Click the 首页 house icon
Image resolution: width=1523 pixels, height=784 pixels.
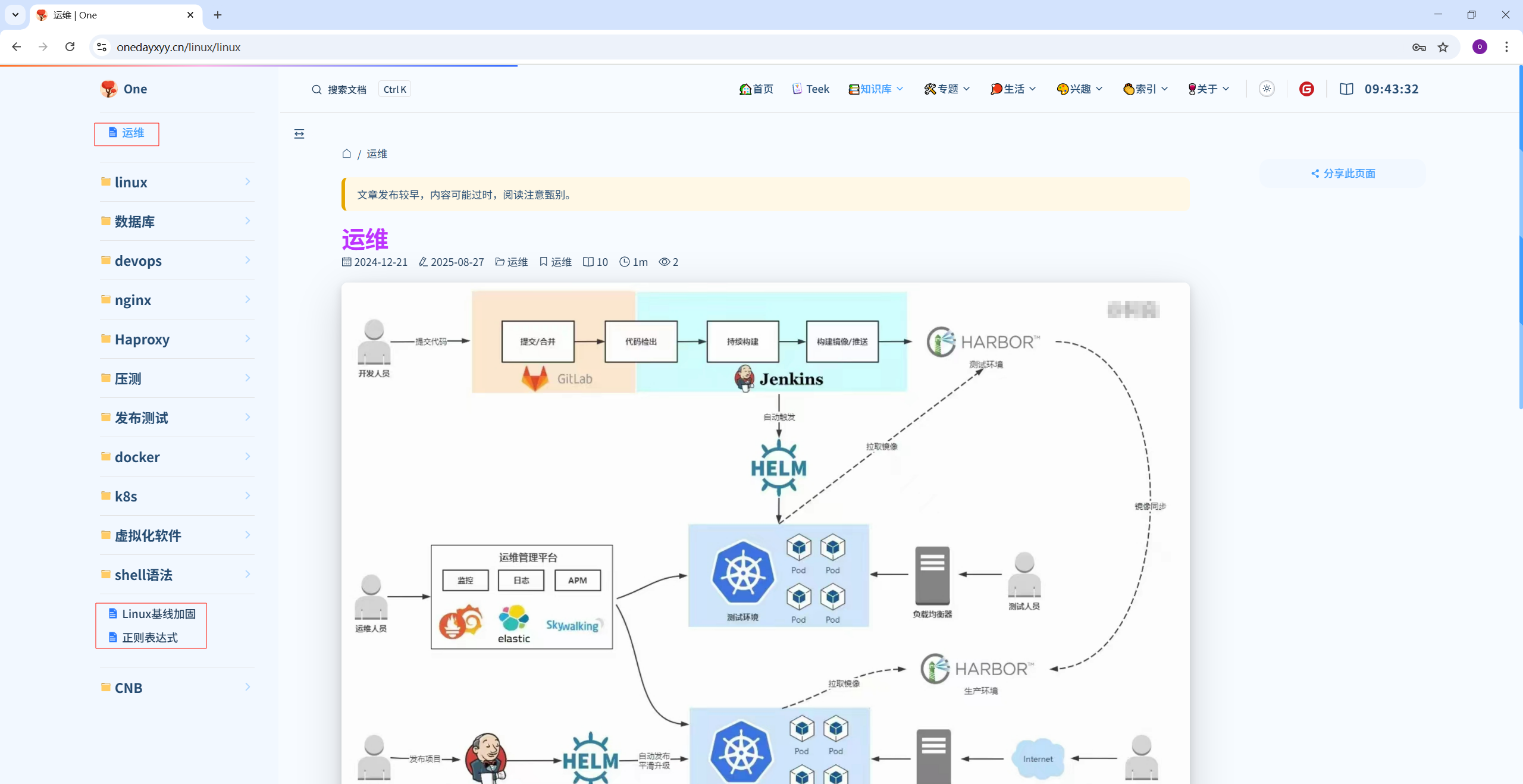[745, 89]
